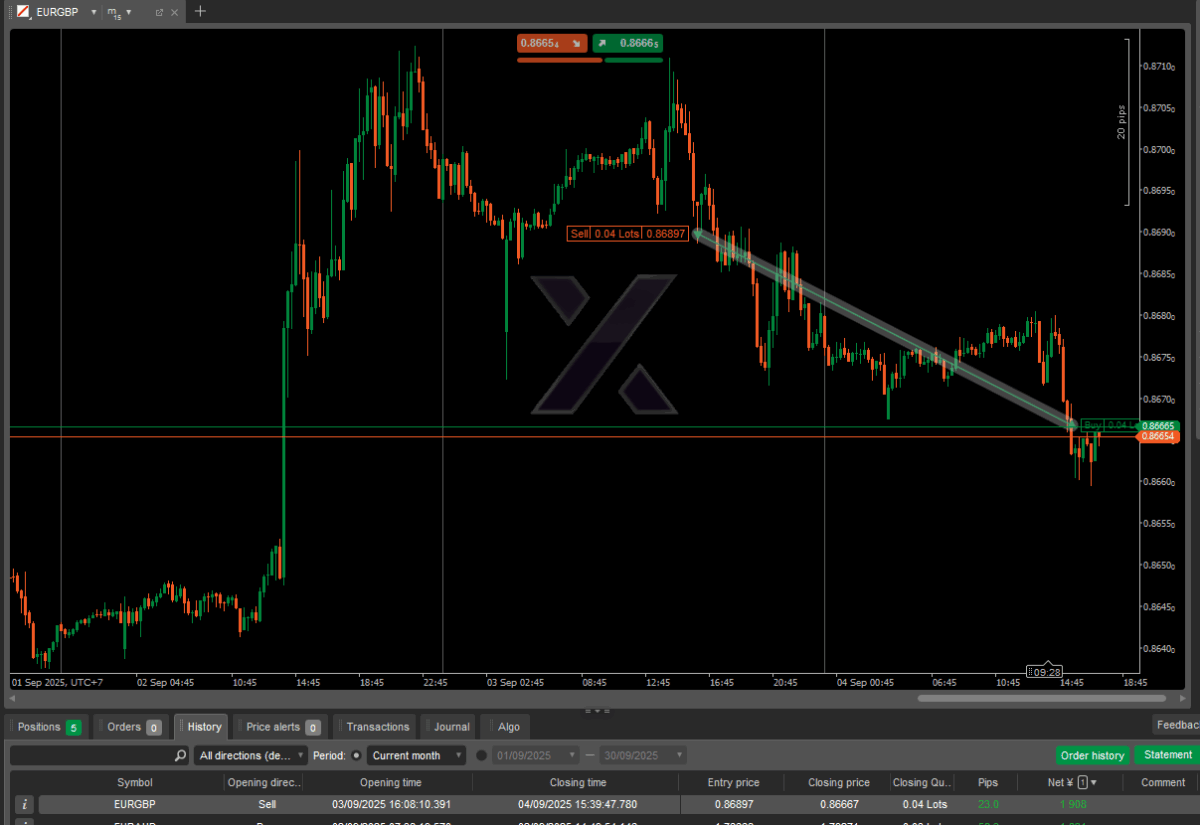Detach the chart into a separate window

[159, 12]
